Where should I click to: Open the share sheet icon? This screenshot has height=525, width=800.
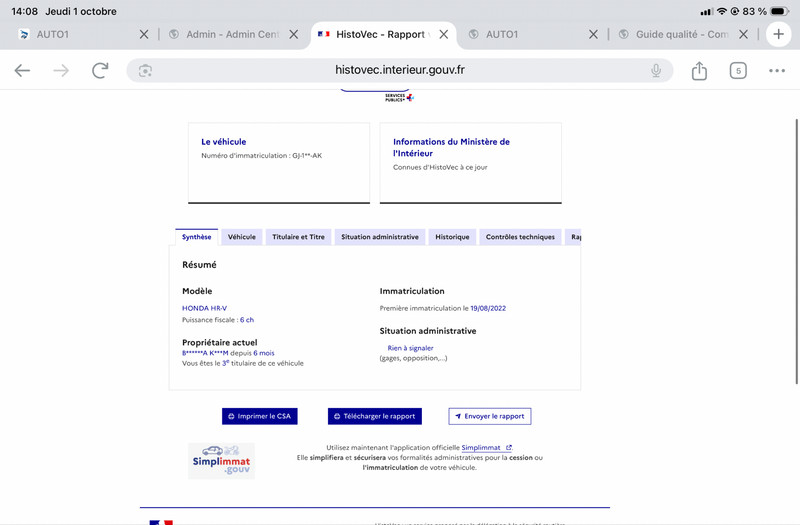[699, 70]
